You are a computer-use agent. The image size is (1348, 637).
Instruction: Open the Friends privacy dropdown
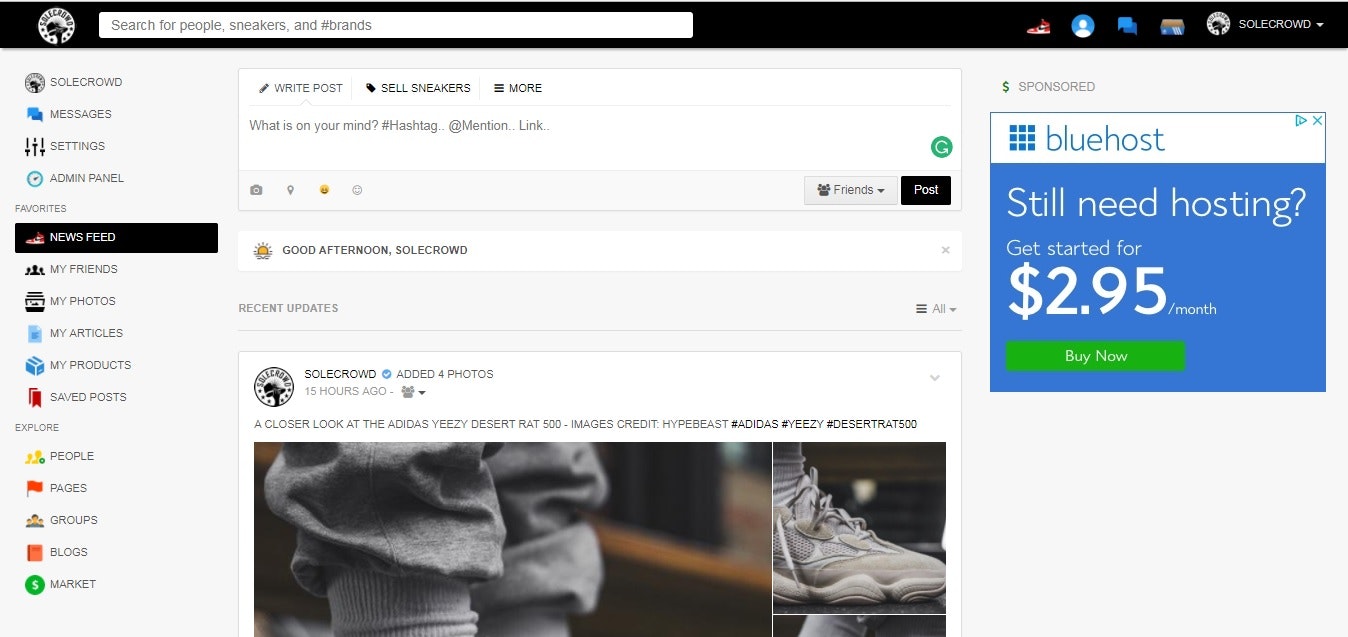850,190
